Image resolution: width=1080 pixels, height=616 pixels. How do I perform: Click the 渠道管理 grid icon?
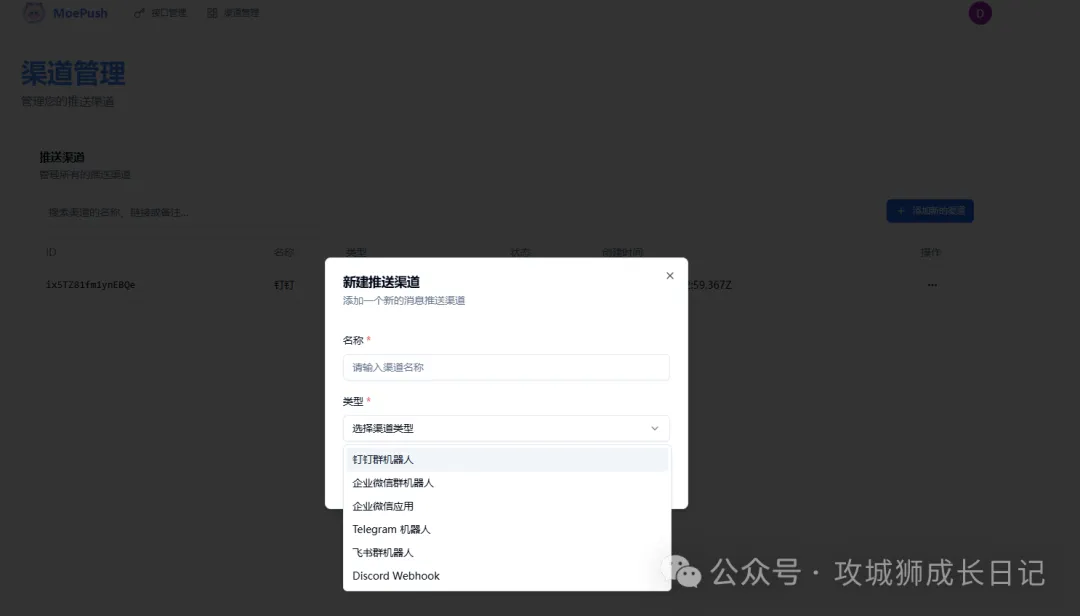[x=212, y=13]
